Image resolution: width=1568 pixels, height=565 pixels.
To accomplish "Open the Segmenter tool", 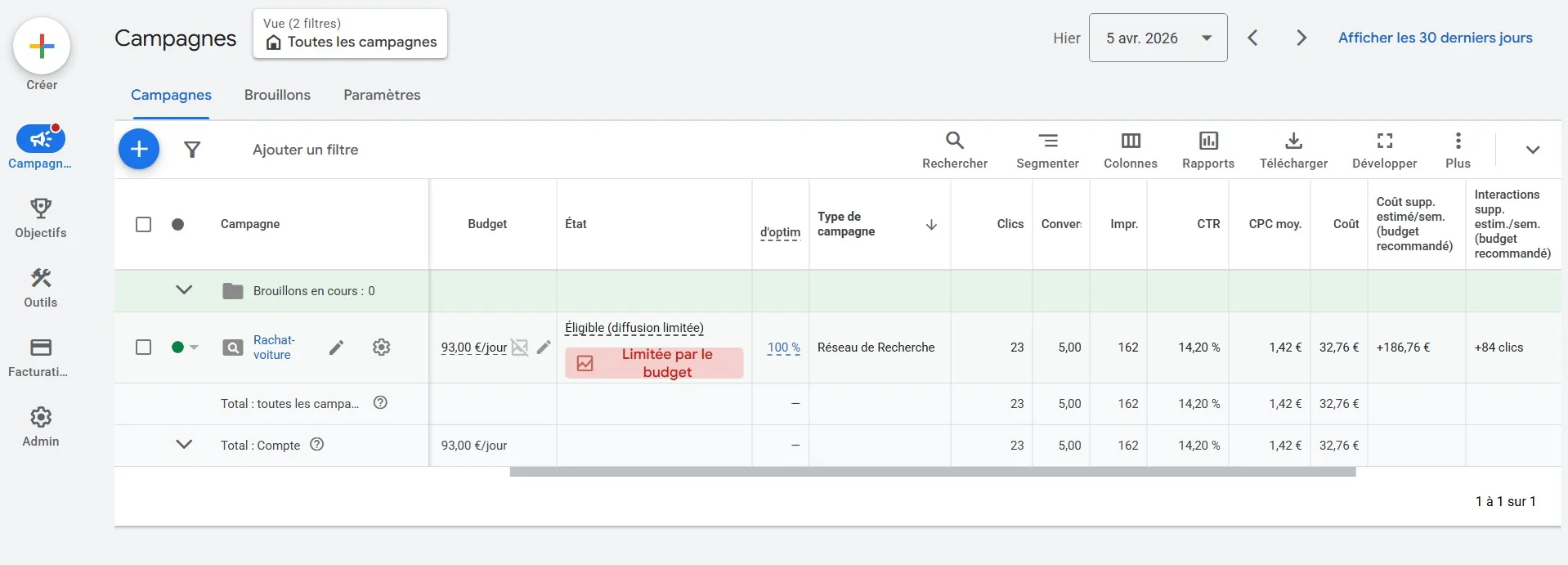I will pyautogui.click(x=1047, y=150).
